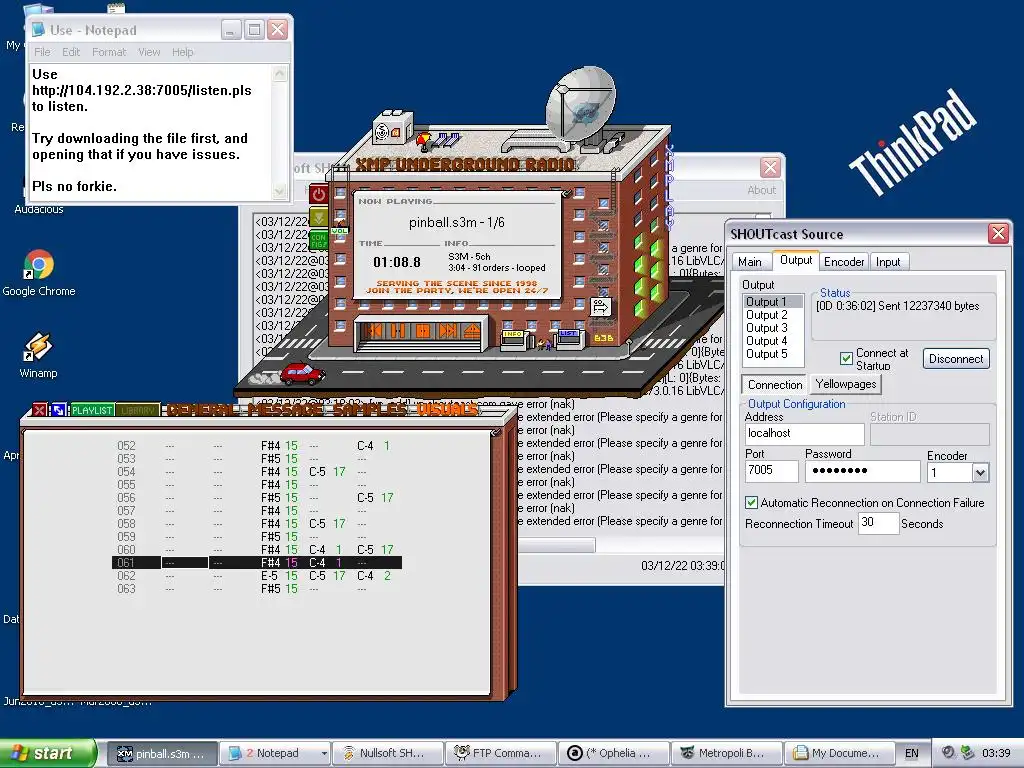Viewport: 1024px width, 768px height.
Task: Open Edit menu in Notepad
Action: (x=71, y=52)
